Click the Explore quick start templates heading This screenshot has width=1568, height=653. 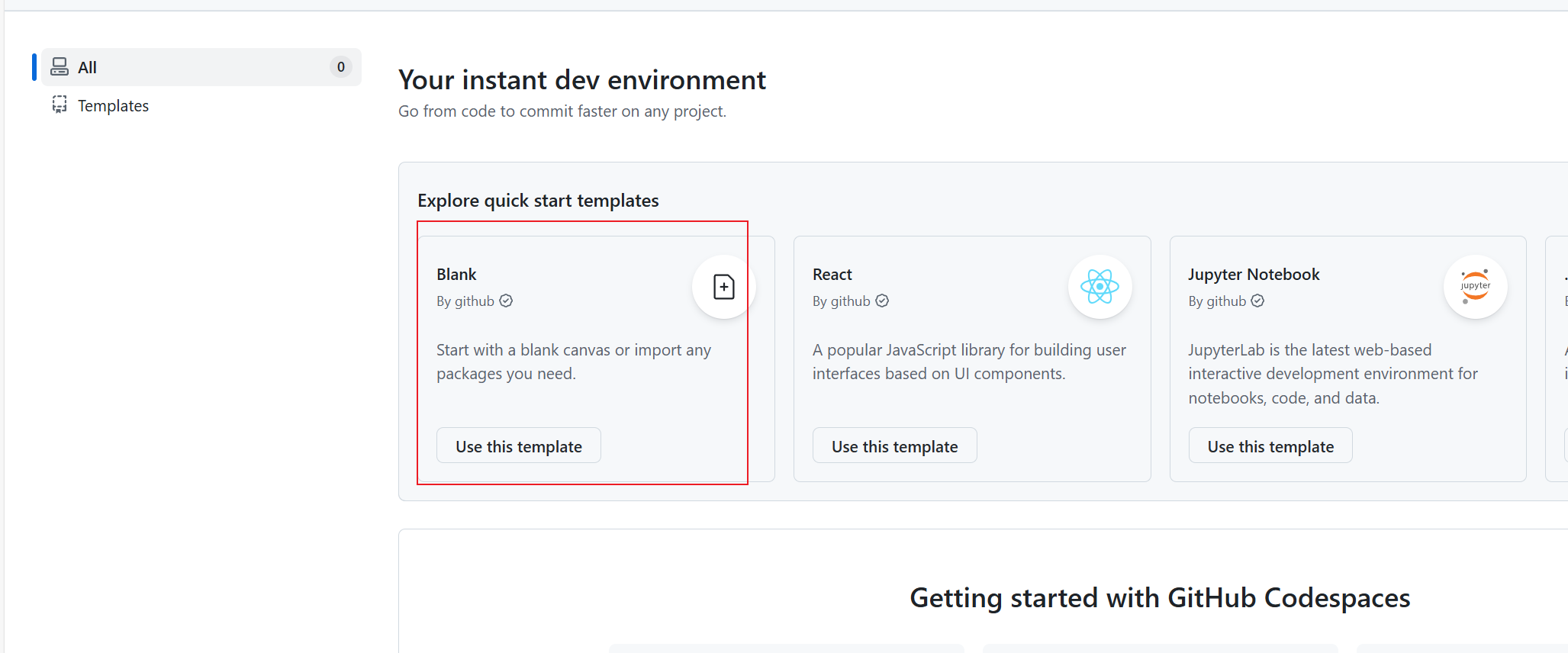coord(538,201)
